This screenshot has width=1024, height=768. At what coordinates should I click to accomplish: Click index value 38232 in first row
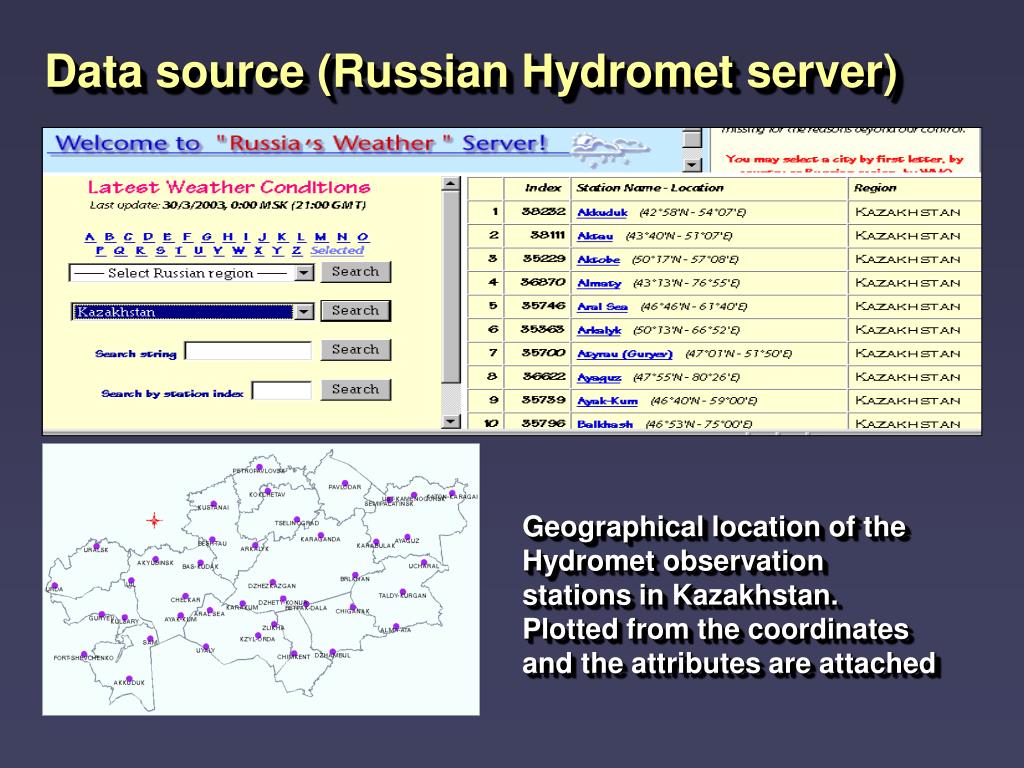543,212
